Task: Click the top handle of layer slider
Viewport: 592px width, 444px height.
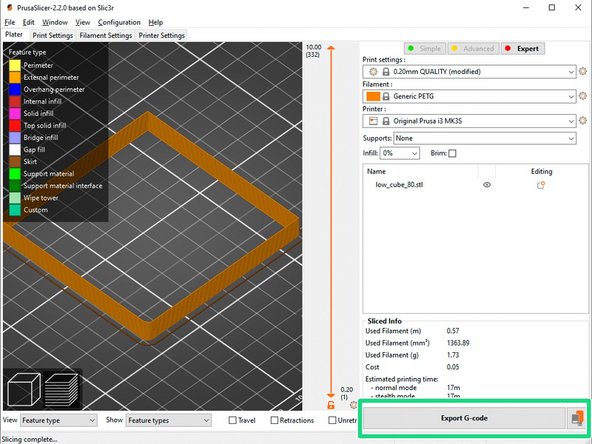Action: click(331, 48)
